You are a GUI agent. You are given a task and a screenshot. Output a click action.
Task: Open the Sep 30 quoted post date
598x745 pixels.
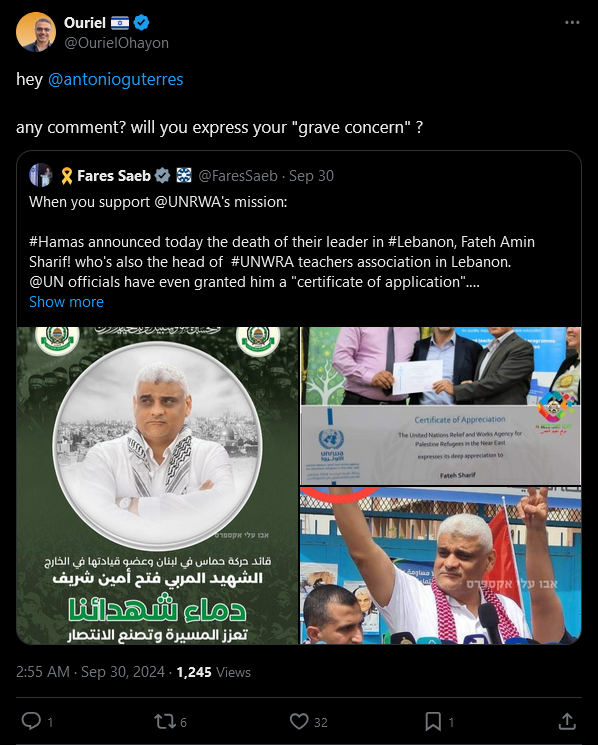pyautogui.click(x=311, y=176)
